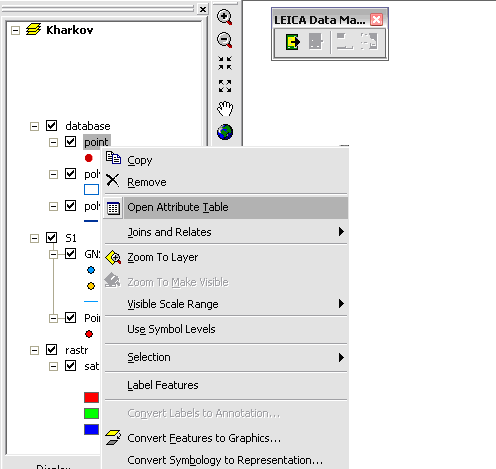Click the attribute table grid icon

[113, 208]
